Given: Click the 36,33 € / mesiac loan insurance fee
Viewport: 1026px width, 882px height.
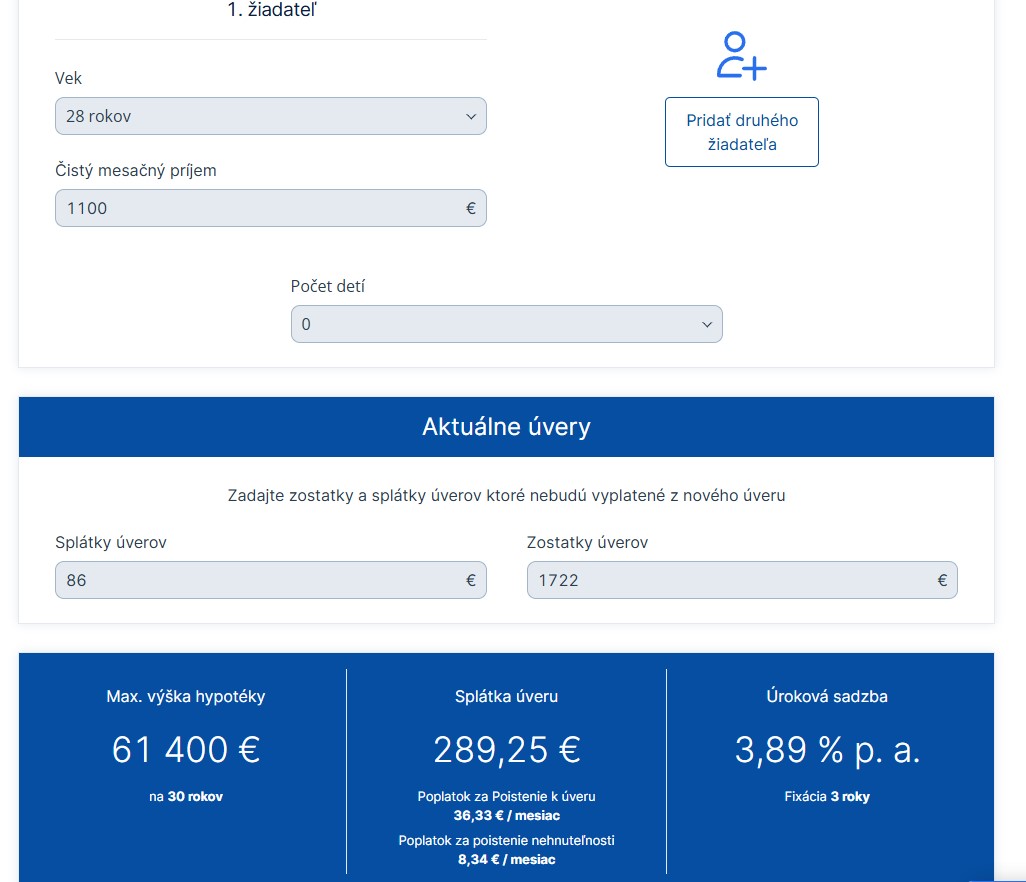Looking at the screenshot, I should (506, 815).
